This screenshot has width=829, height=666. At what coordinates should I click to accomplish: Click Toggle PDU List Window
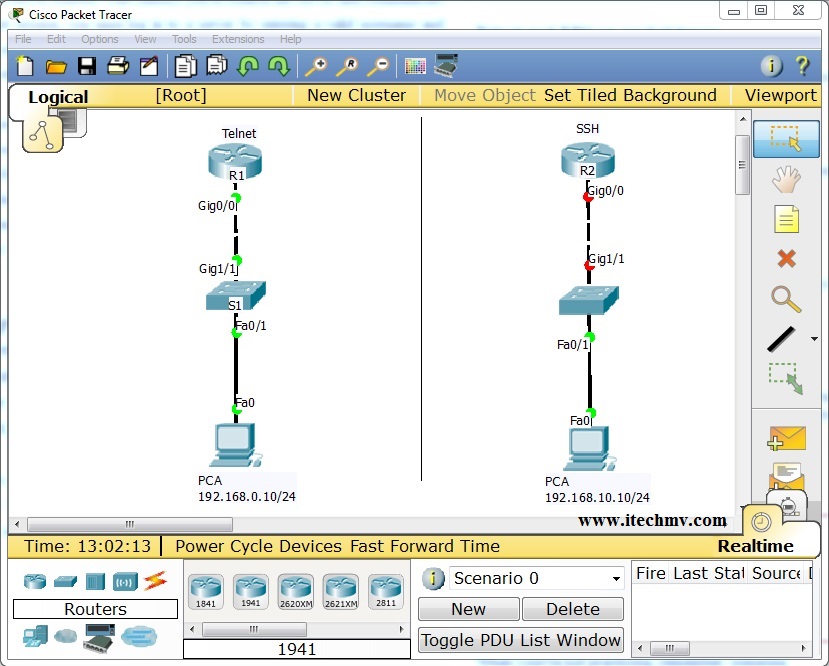pyautogui.click(x=521, y=640)
